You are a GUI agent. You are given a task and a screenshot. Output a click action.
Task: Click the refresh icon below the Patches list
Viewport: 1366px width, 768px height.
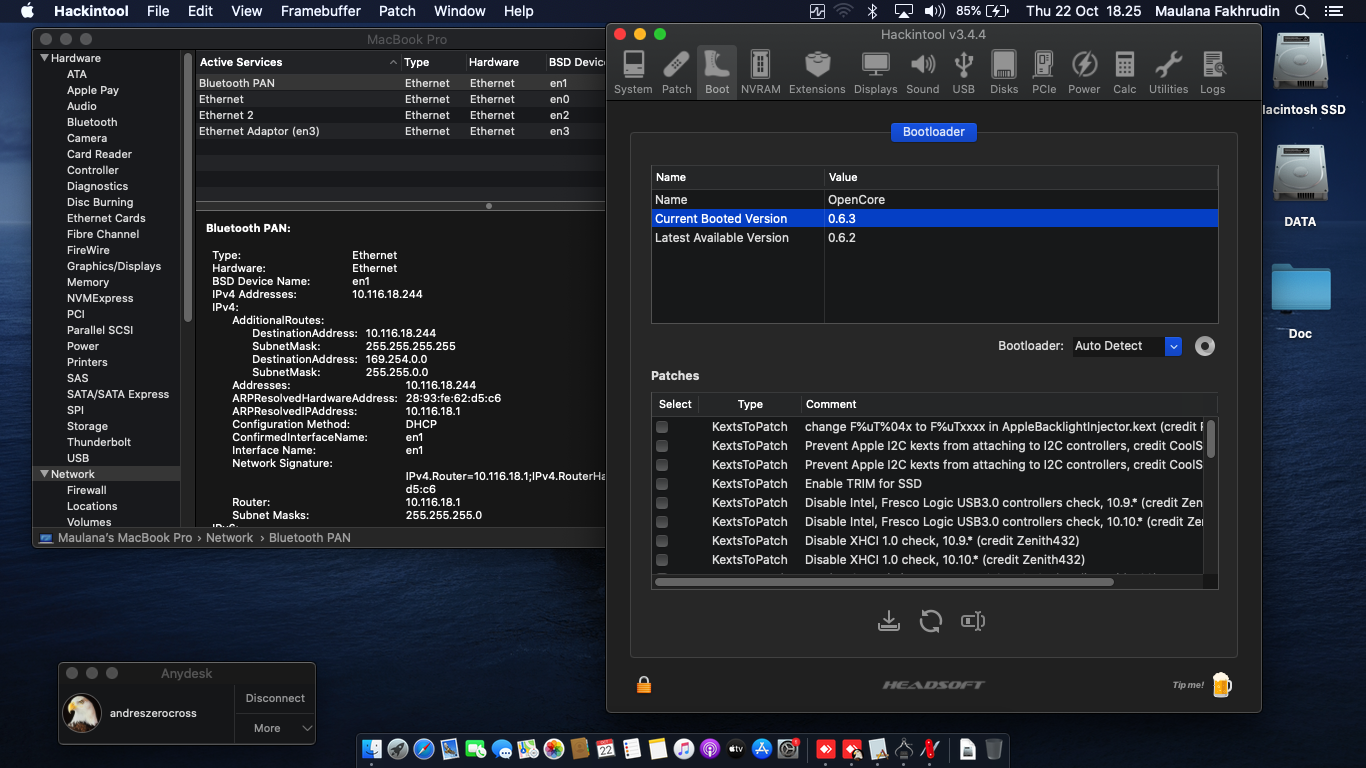tap(930, 621)
